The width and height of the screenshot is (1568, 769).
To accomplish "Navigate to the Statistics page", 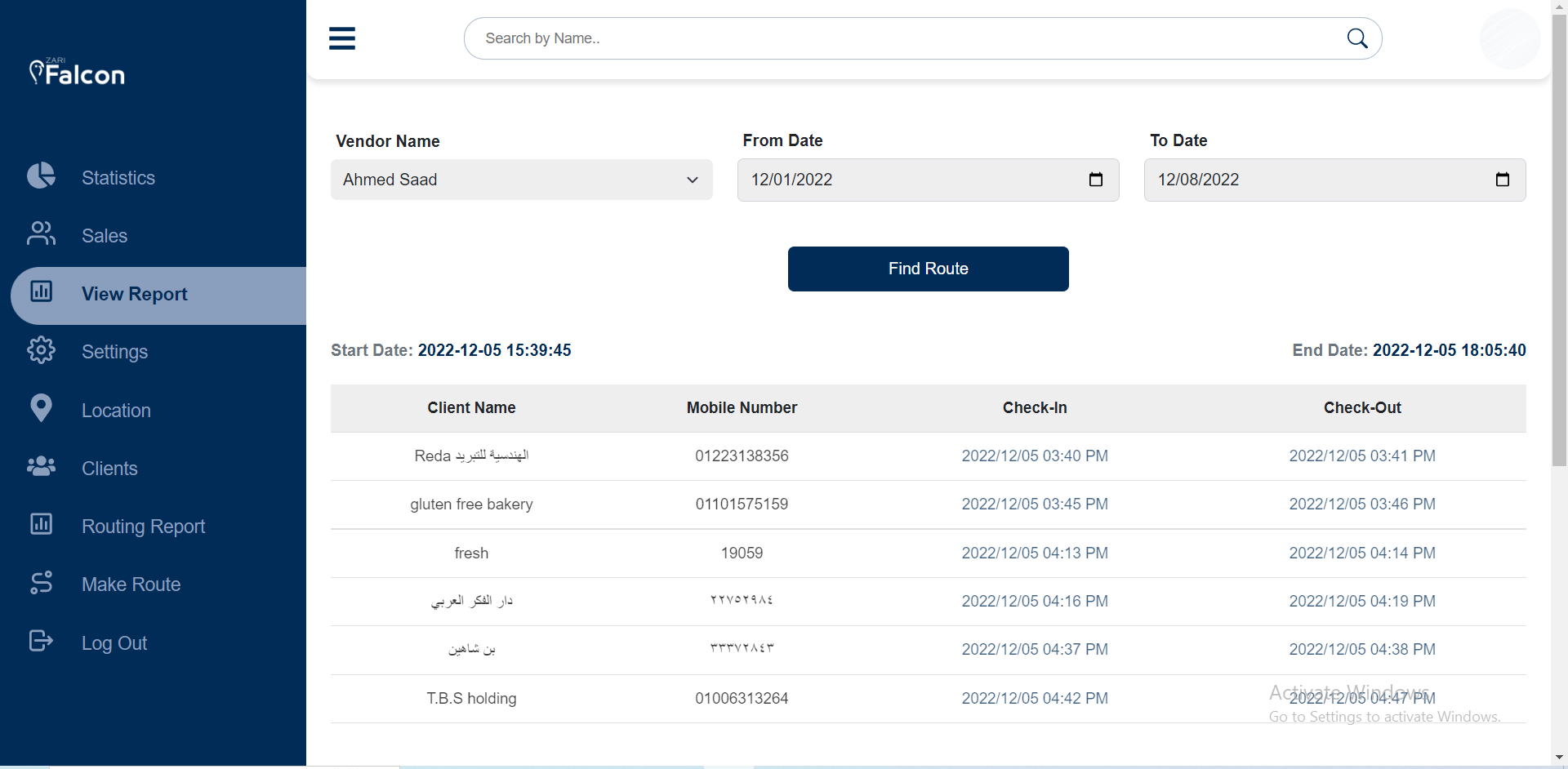I will 118,177.
